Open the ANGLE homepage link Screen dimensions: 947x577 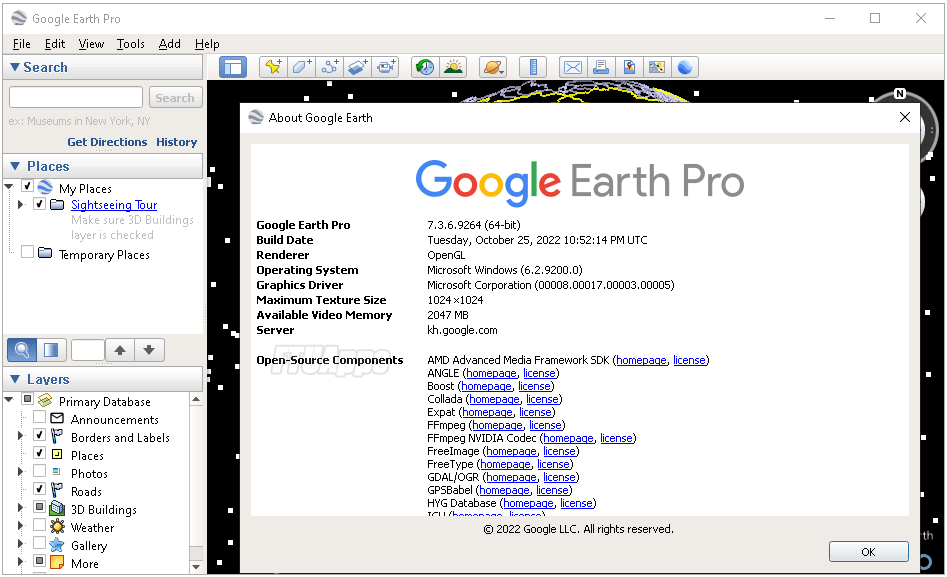[491, 373]
